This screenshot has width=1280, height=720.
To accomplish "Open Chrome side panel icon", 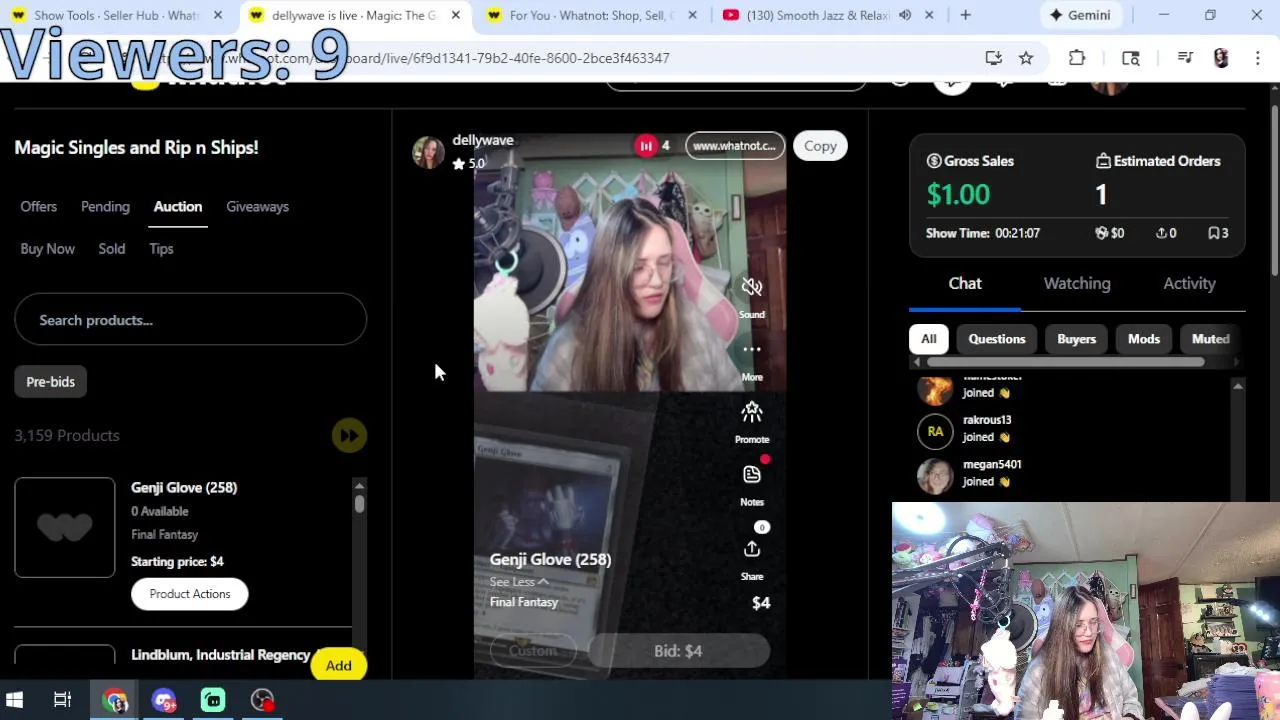I will tap(1131, 58).
